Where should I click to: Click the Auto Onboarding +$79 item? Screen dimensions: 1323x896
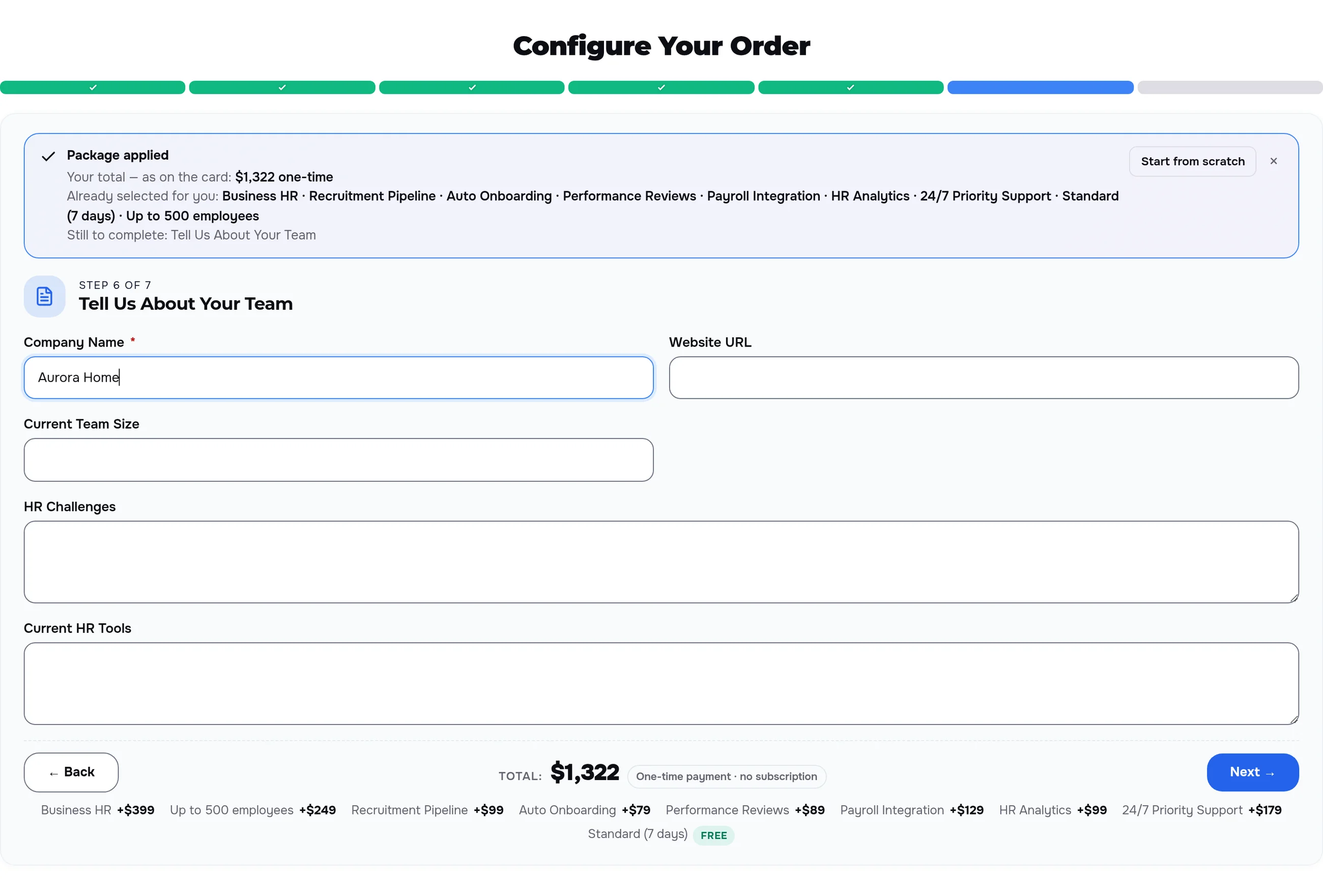tap(584, 810)
